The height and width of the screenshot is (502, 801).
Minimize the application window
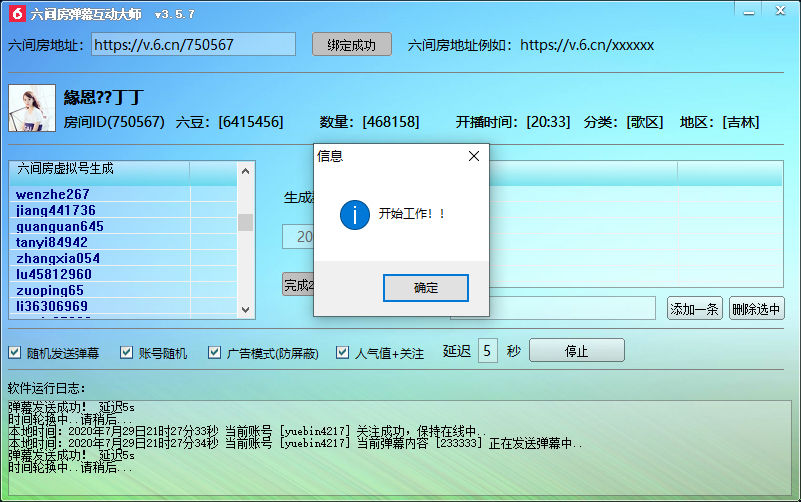749,11
